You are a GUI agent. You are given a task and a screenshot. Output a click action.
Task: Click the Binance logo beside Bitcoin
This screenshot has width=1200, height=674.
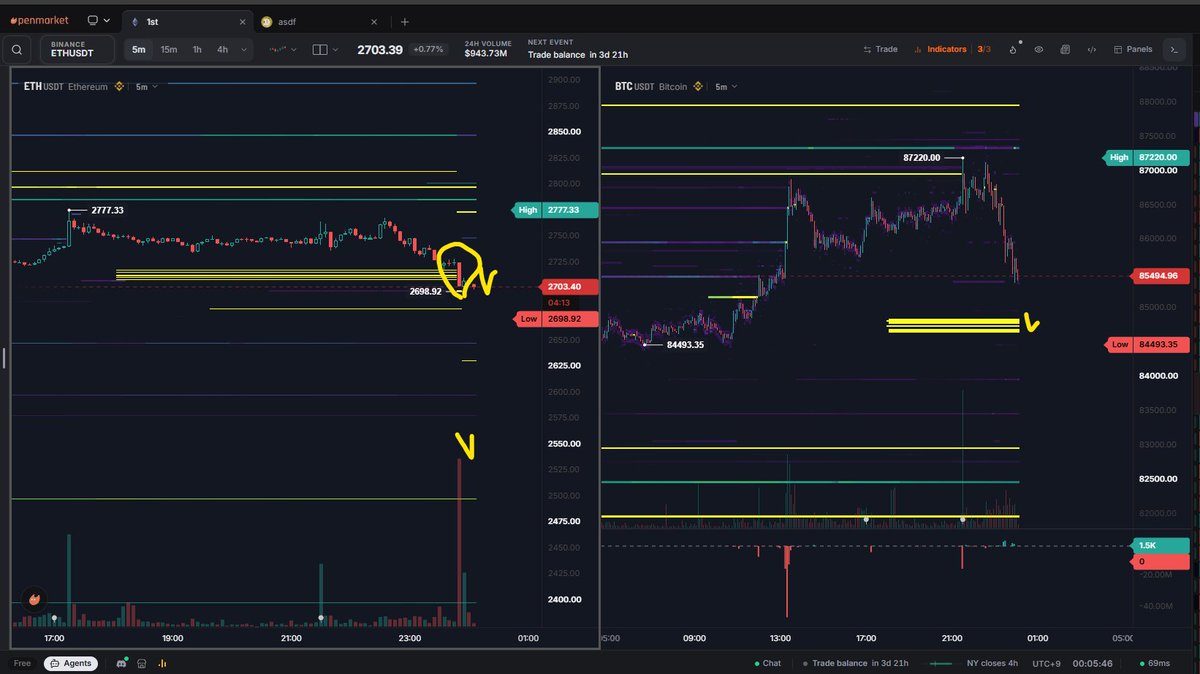pyautogui.click(x=699, y=87)
